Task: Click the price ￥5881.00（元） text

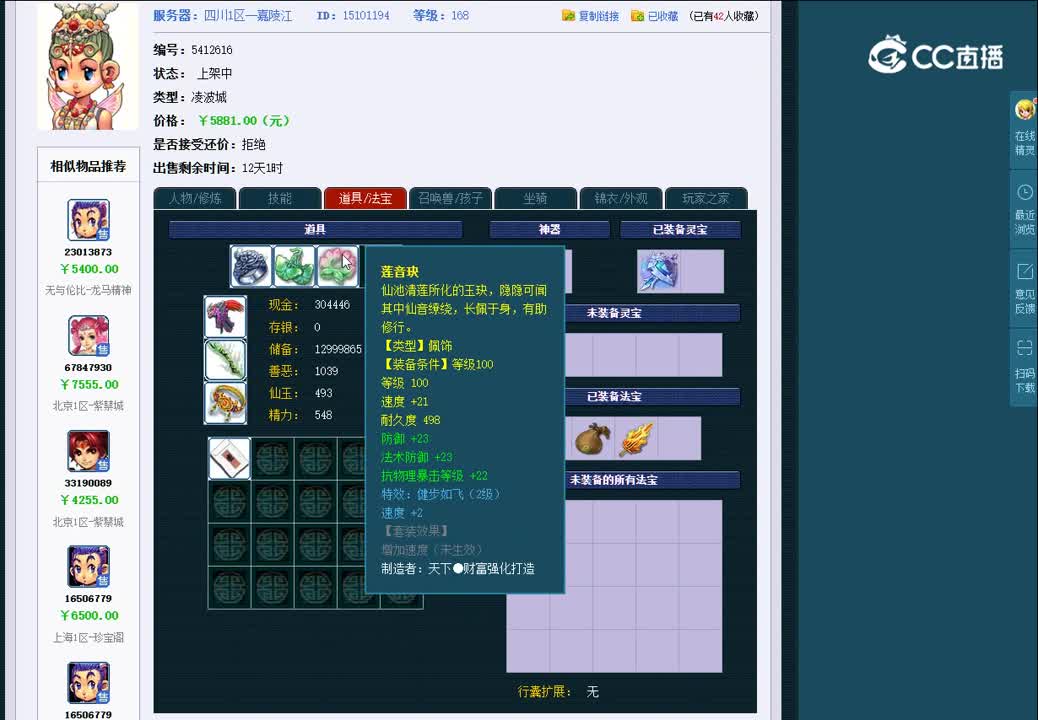Action: [244, 120]
